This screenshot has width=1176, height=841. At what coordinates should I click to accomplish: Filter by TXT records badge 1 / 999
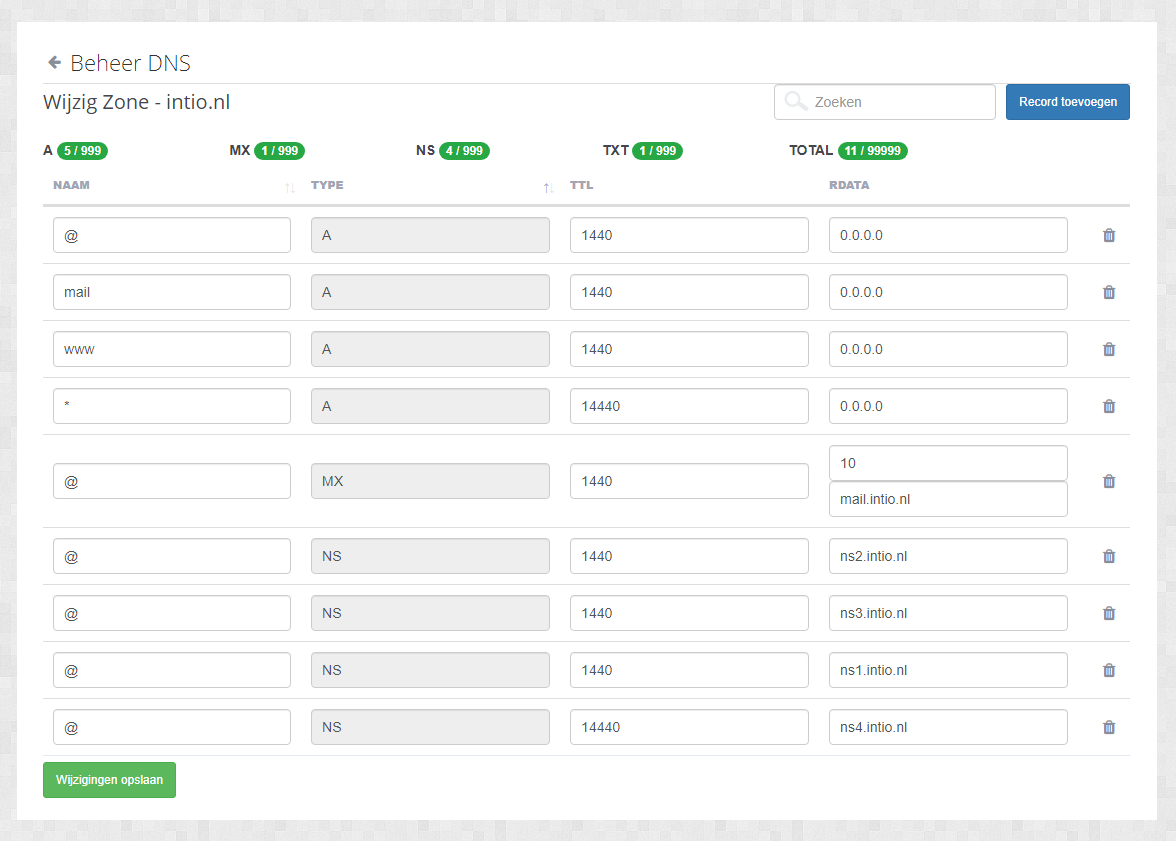[x=658, y=151]
